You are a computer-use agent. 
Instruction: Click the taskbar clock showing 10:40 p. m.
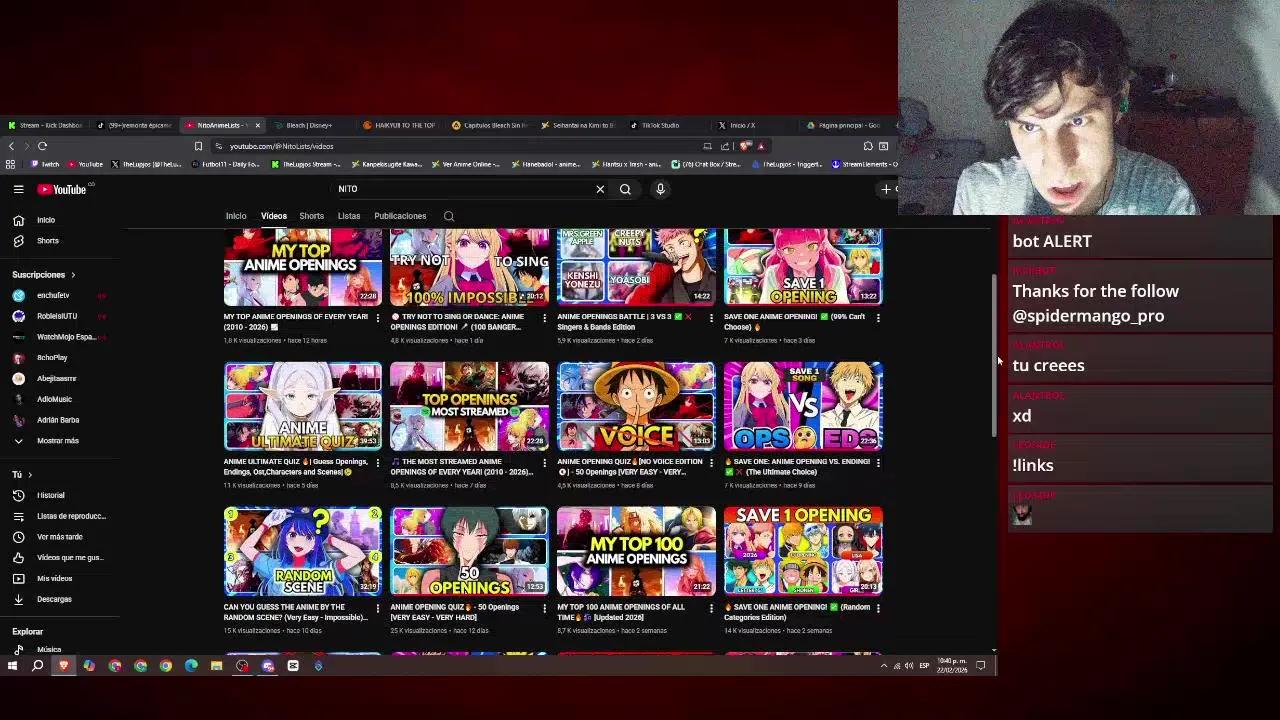[953, 666]
